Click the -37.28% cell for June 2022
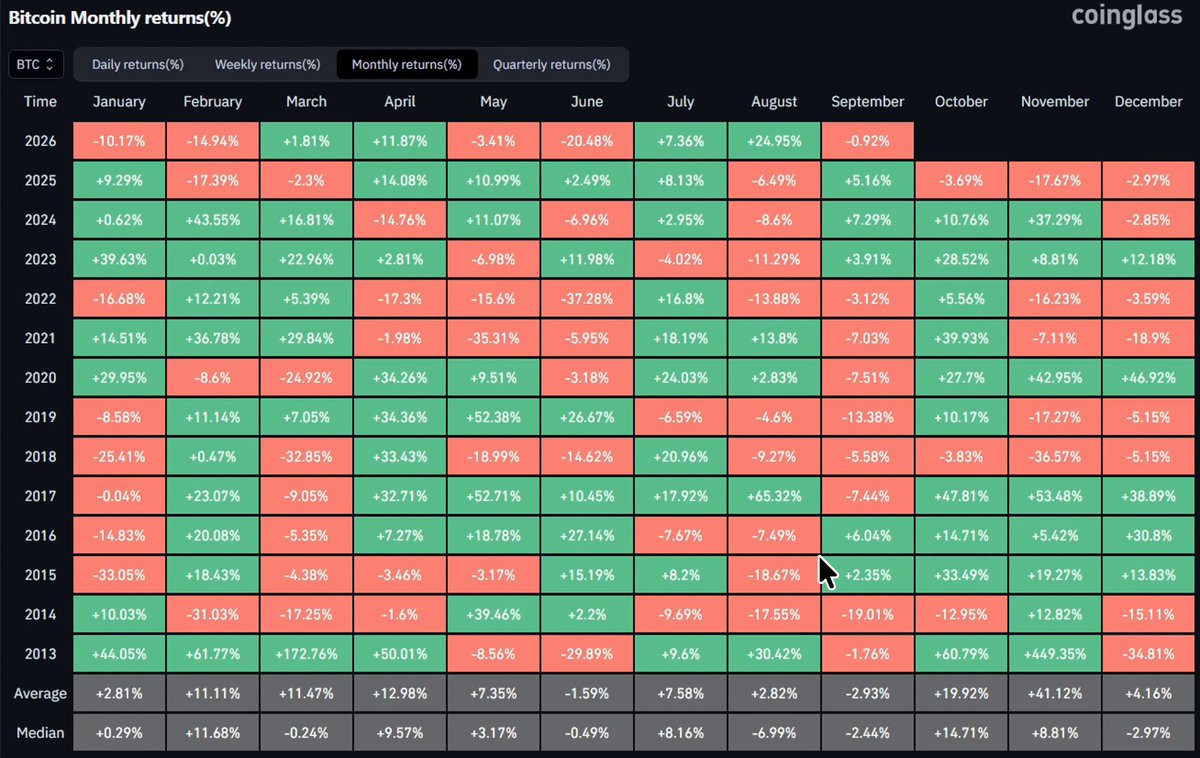 click(587, 299)
